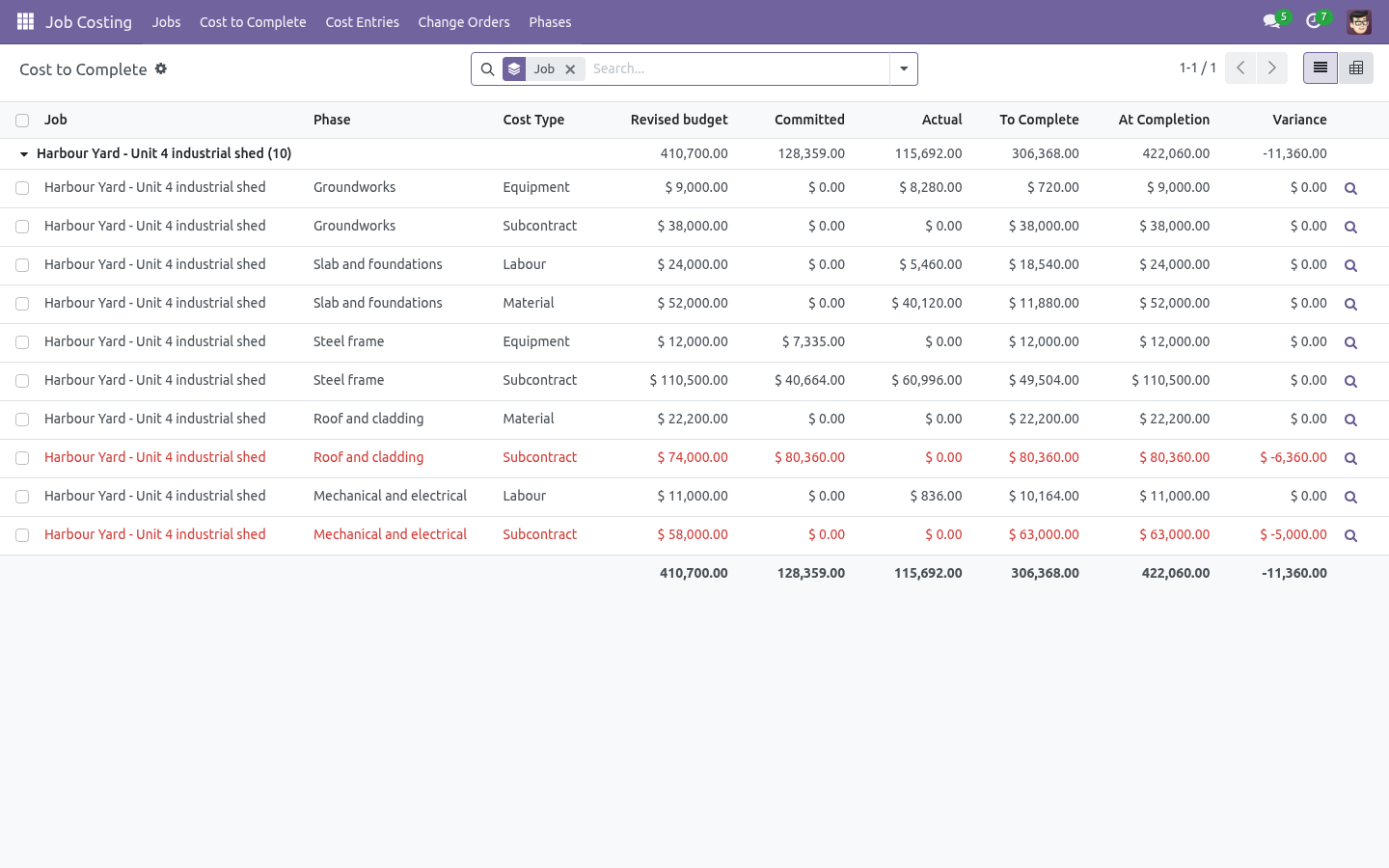Switch to pivot table view
The height and width of the screenshot is (868, 1389).
pyautogui.click(x=1355, y=68)
